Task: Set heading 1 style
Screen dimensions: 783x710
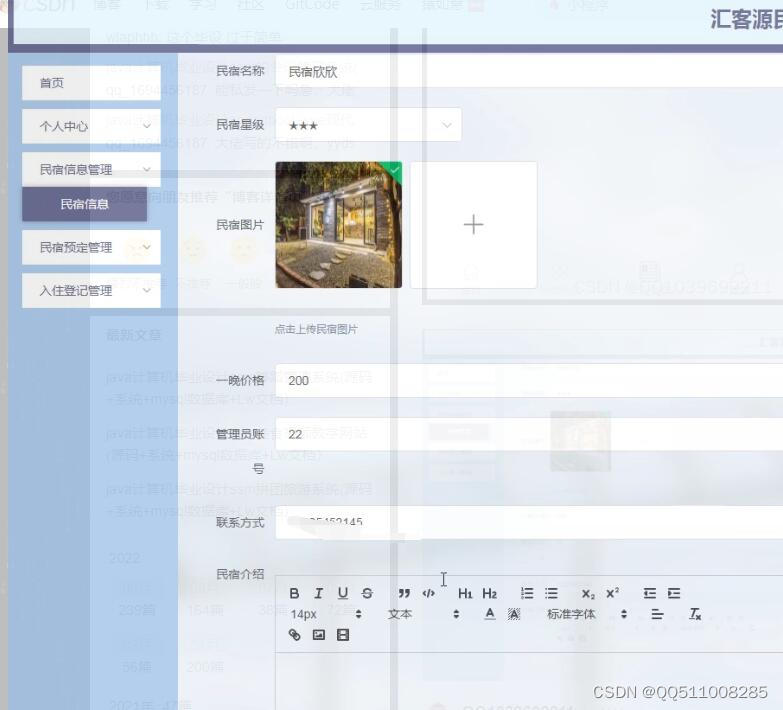Action: (465, 593)
